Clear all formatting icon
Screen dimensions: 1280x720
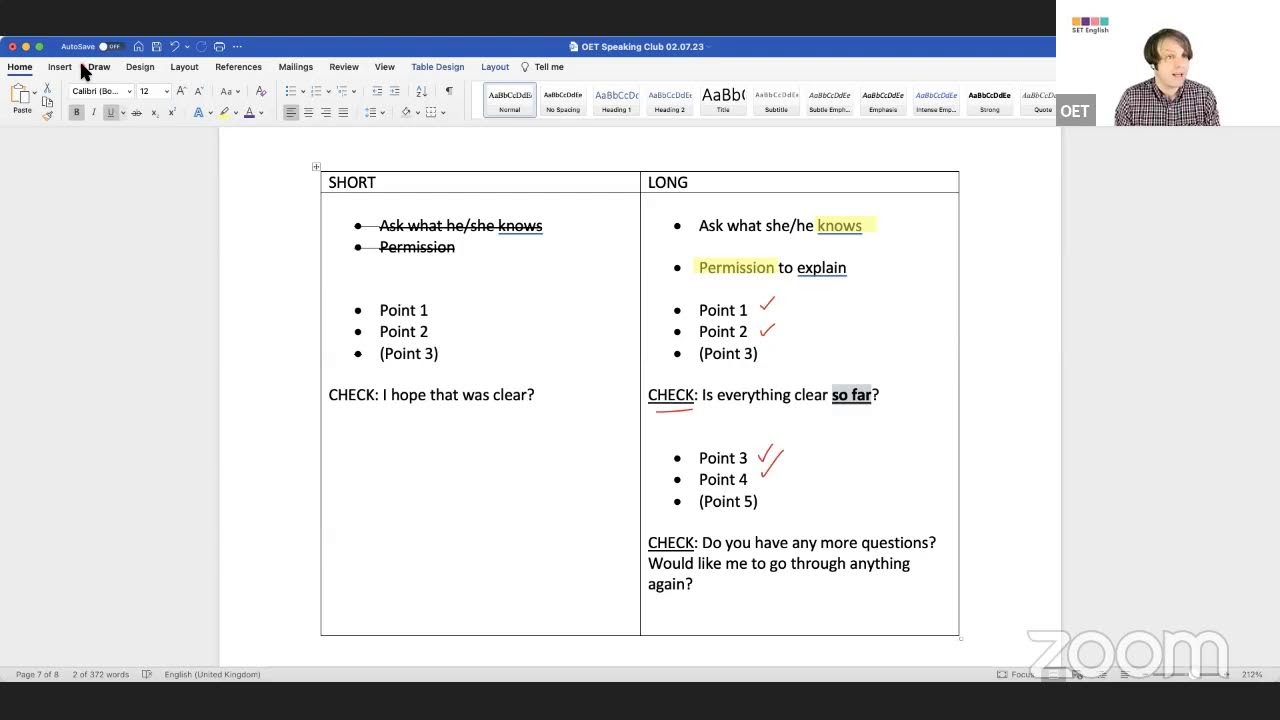click(261, 91)
